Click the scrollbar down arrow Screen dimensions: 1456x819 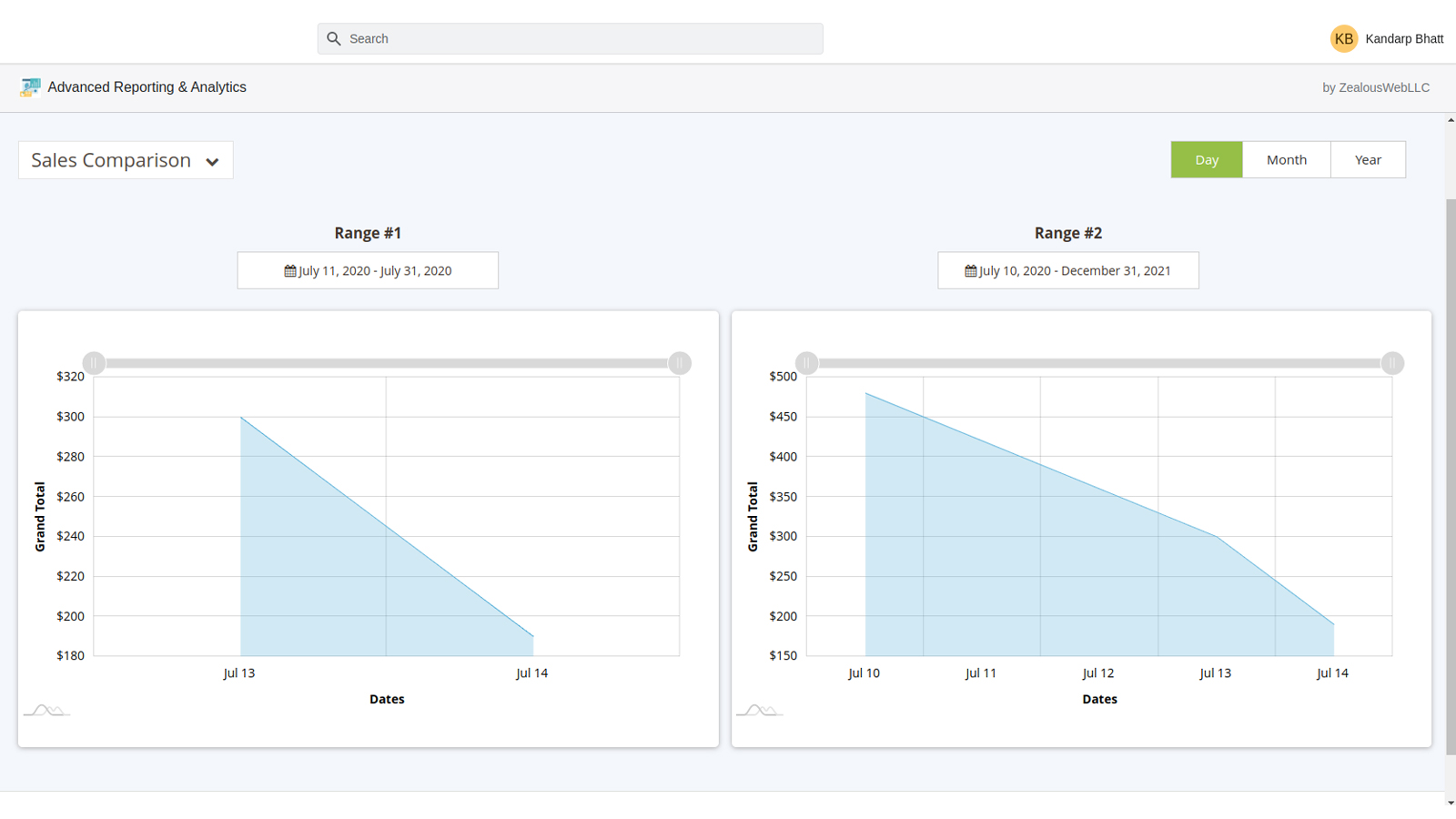pos(1451,803)
